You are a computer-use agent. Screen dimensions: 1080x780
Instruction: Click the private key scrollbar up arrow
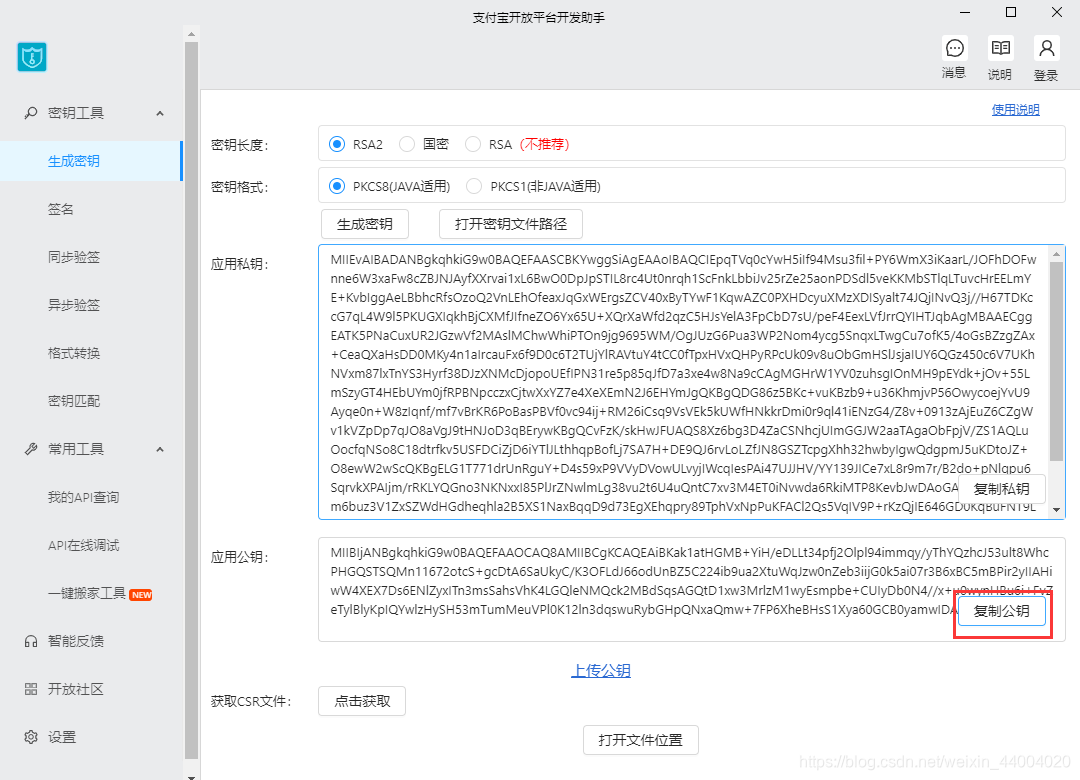(1057, 254)
